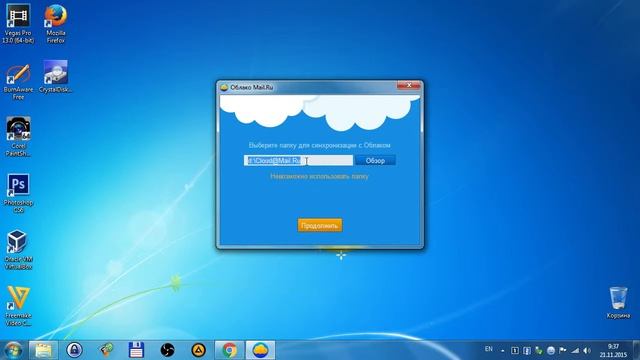Click the green network activity tray icon

539,351
